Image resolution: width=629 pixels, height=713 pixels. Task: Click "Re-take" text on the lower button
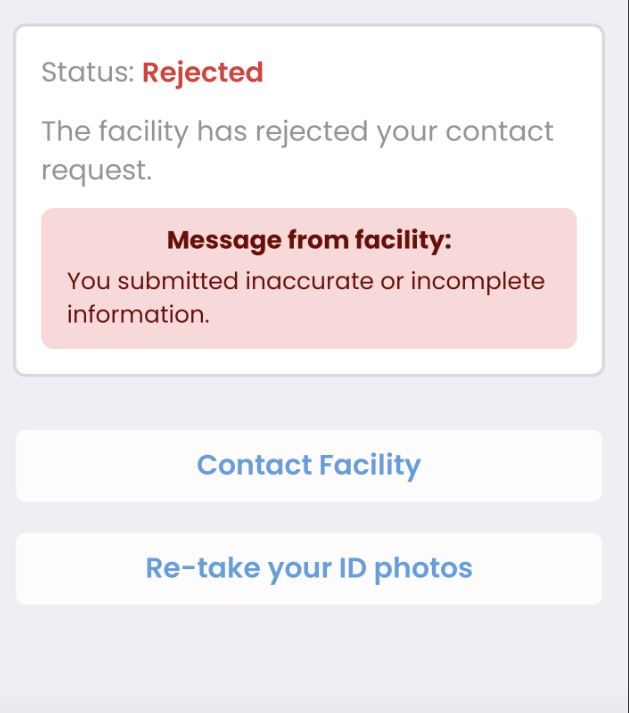(x=203, y=568)
